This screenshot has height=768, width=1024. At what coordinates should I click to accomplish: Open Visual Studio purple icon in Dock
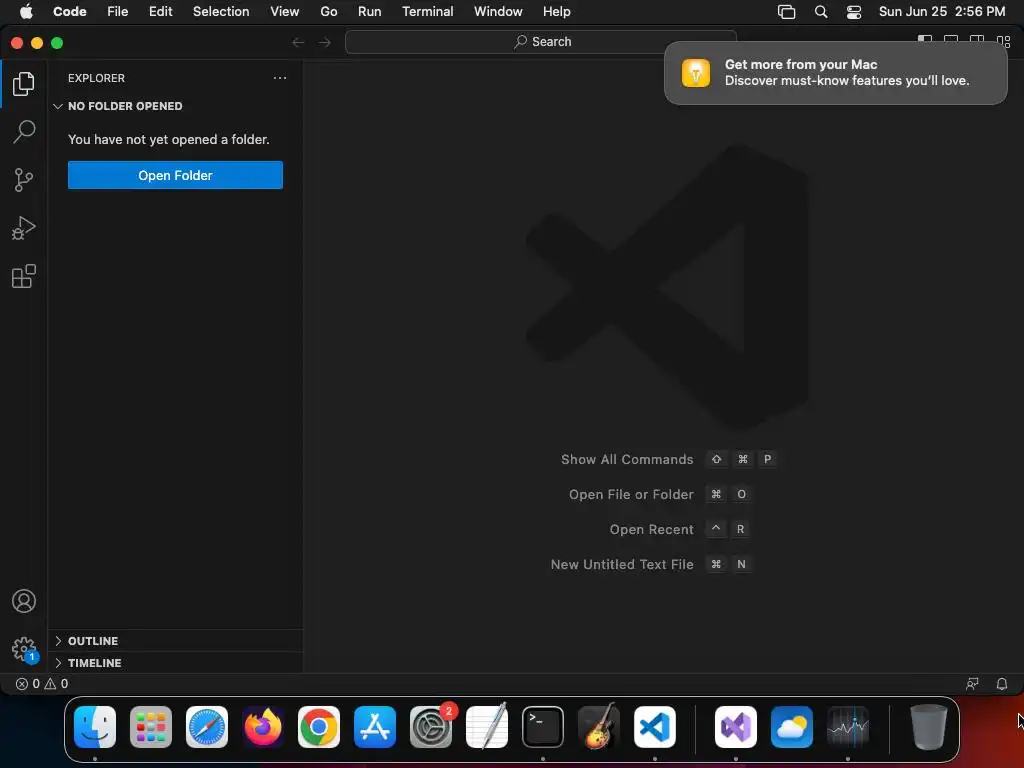point(736,727)
